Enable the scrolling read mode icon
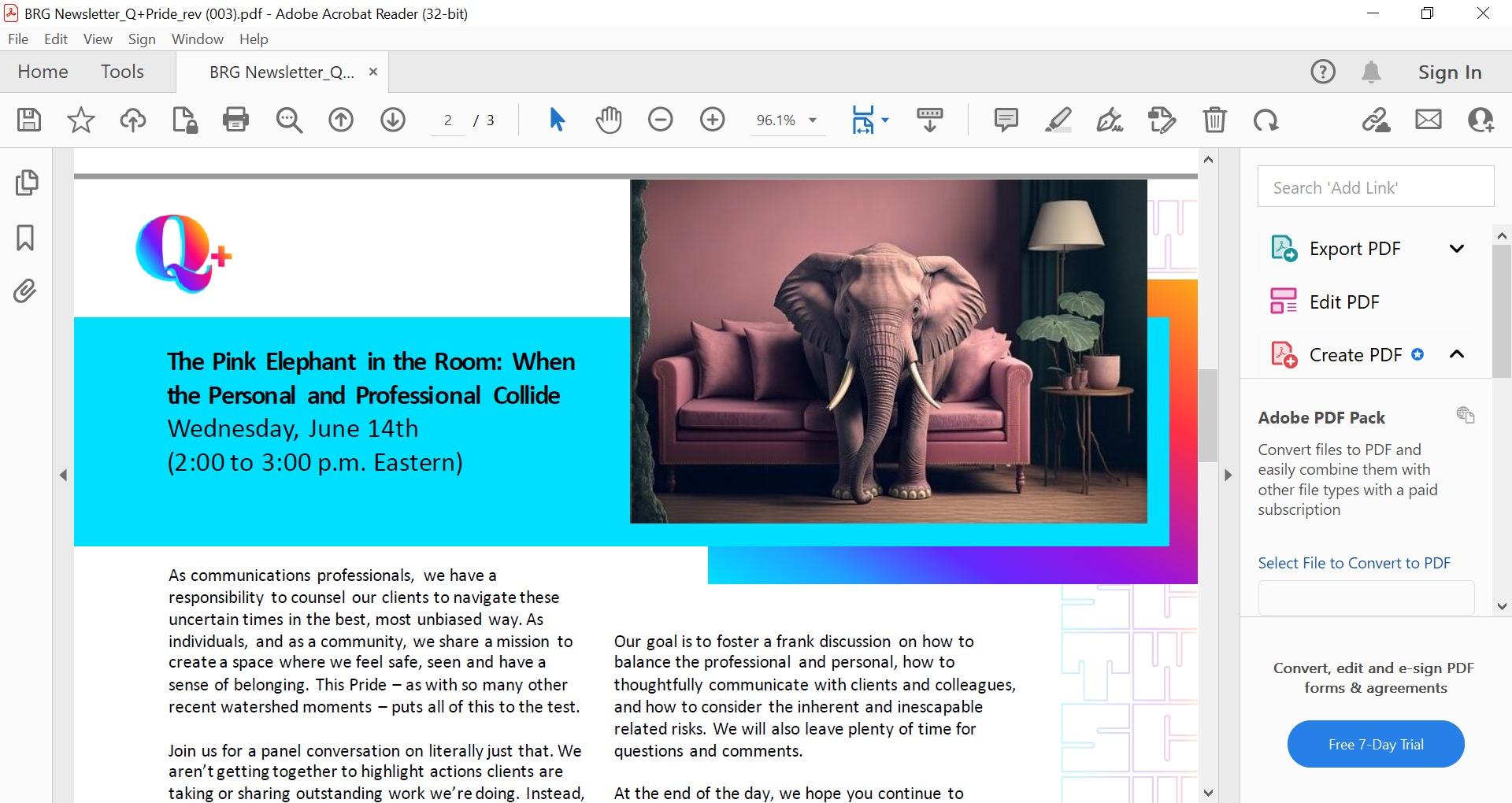Screen dimensions: 1512x803 pos(930,120)
